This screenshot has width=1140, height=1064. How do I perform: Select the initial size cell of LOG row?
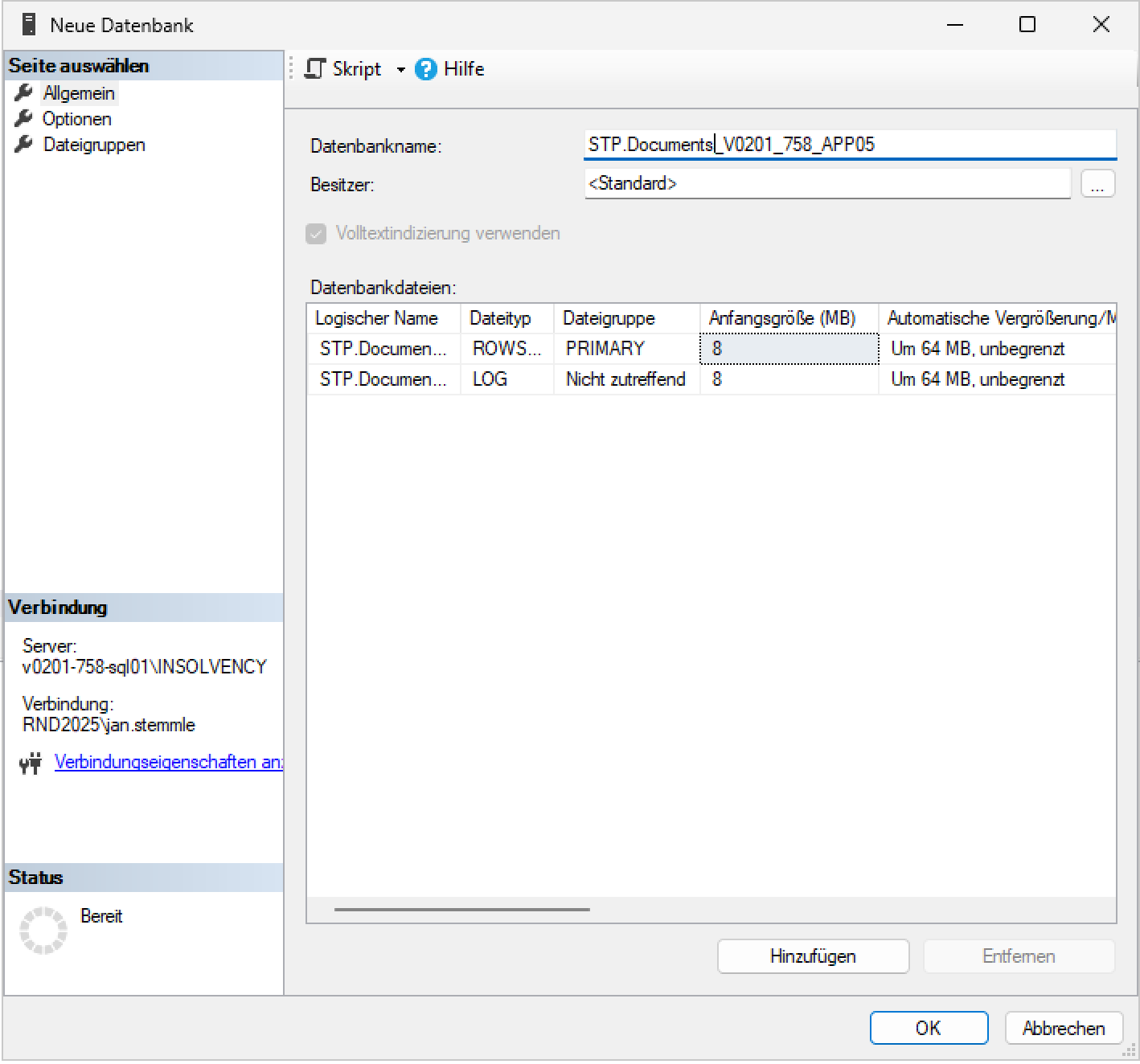pos(789,379)
